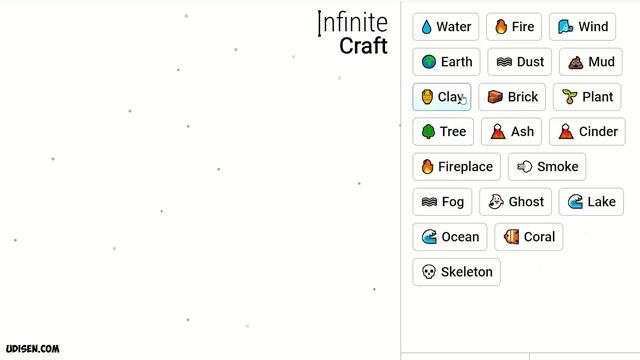The image size is (640, 360).
Task: Pick the Smoke element
Action: (547, 167)
